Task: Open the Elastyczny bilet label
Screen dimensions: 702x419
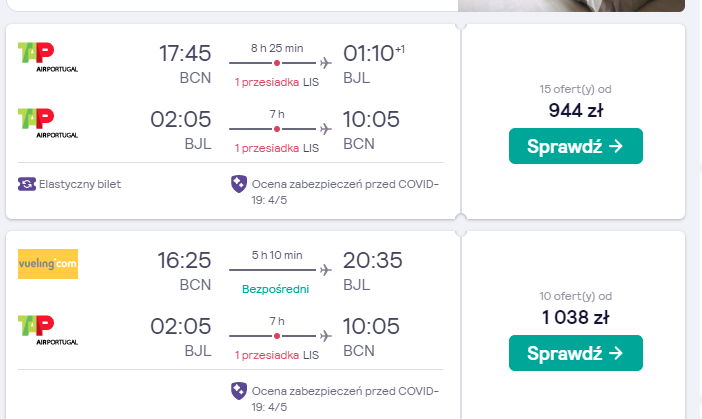Action: [80, 184]
